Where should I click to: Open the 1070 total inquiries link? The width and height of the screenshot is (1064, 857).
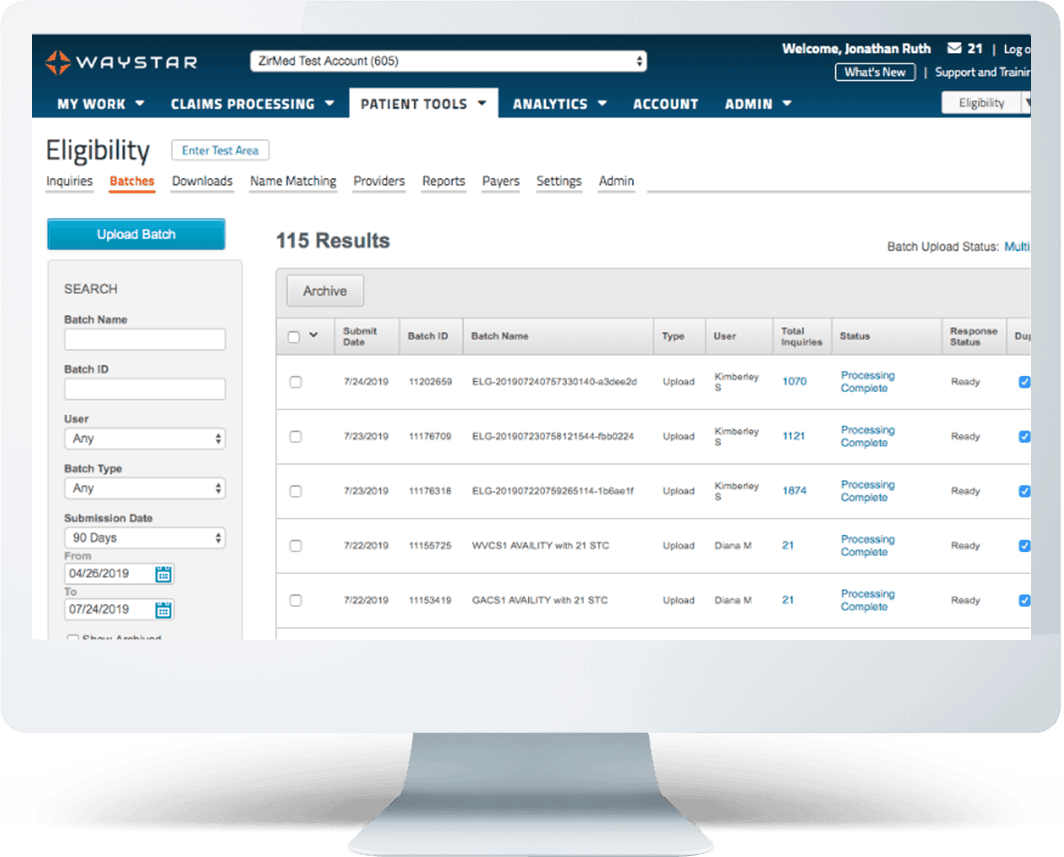794,382
